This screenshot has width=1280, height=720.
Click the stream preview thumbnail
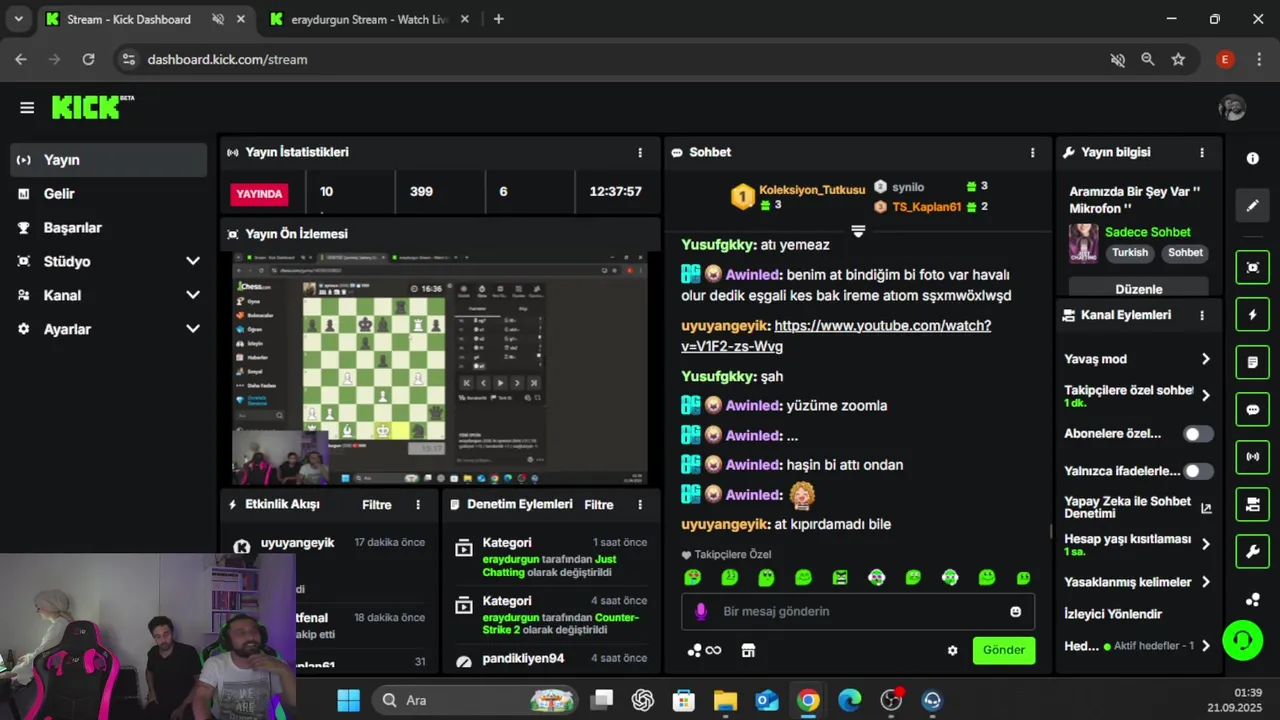(x=440, y=368)
